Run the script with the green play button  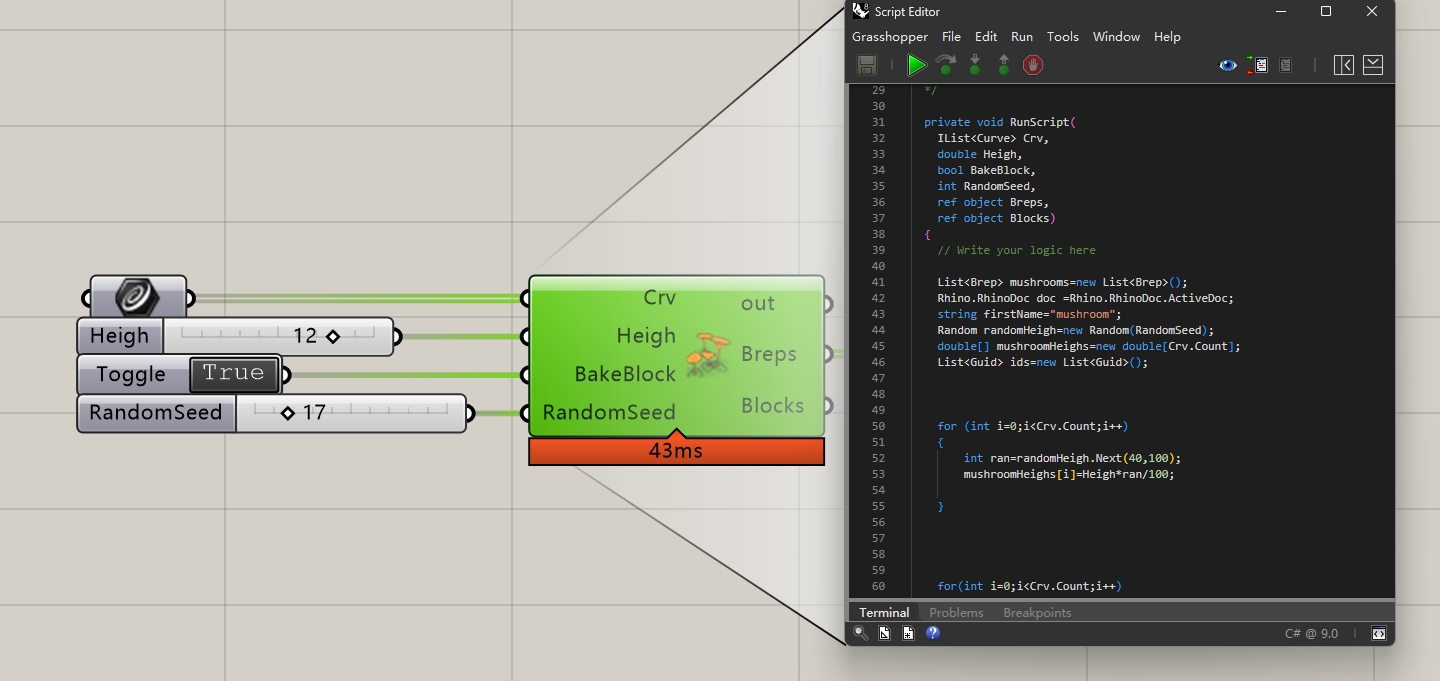(916, 65)
